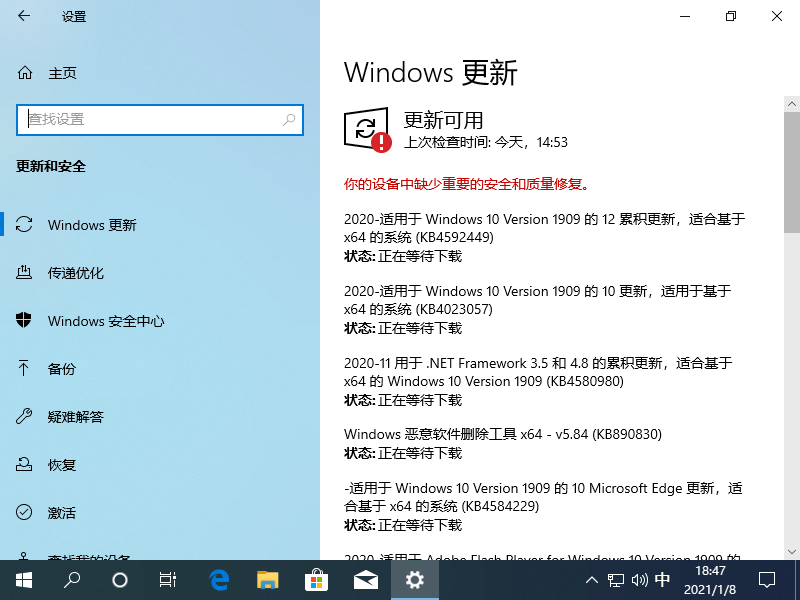Toggle the 中 input method indicator
Screen dimensions: 800x600
pyautogui.click(x=662, y=580)
